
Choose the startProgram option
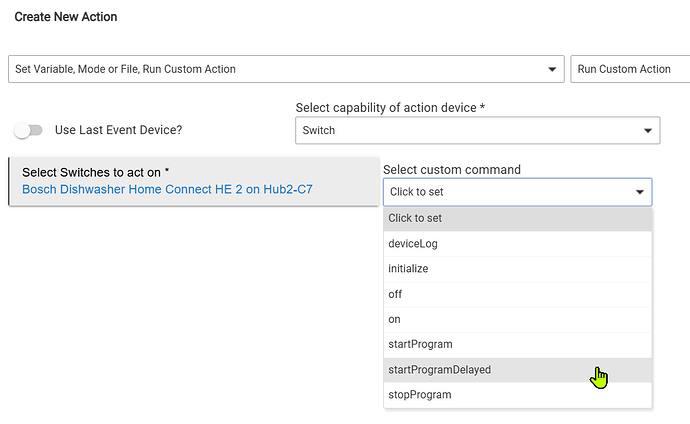click(x=420, y=345)
